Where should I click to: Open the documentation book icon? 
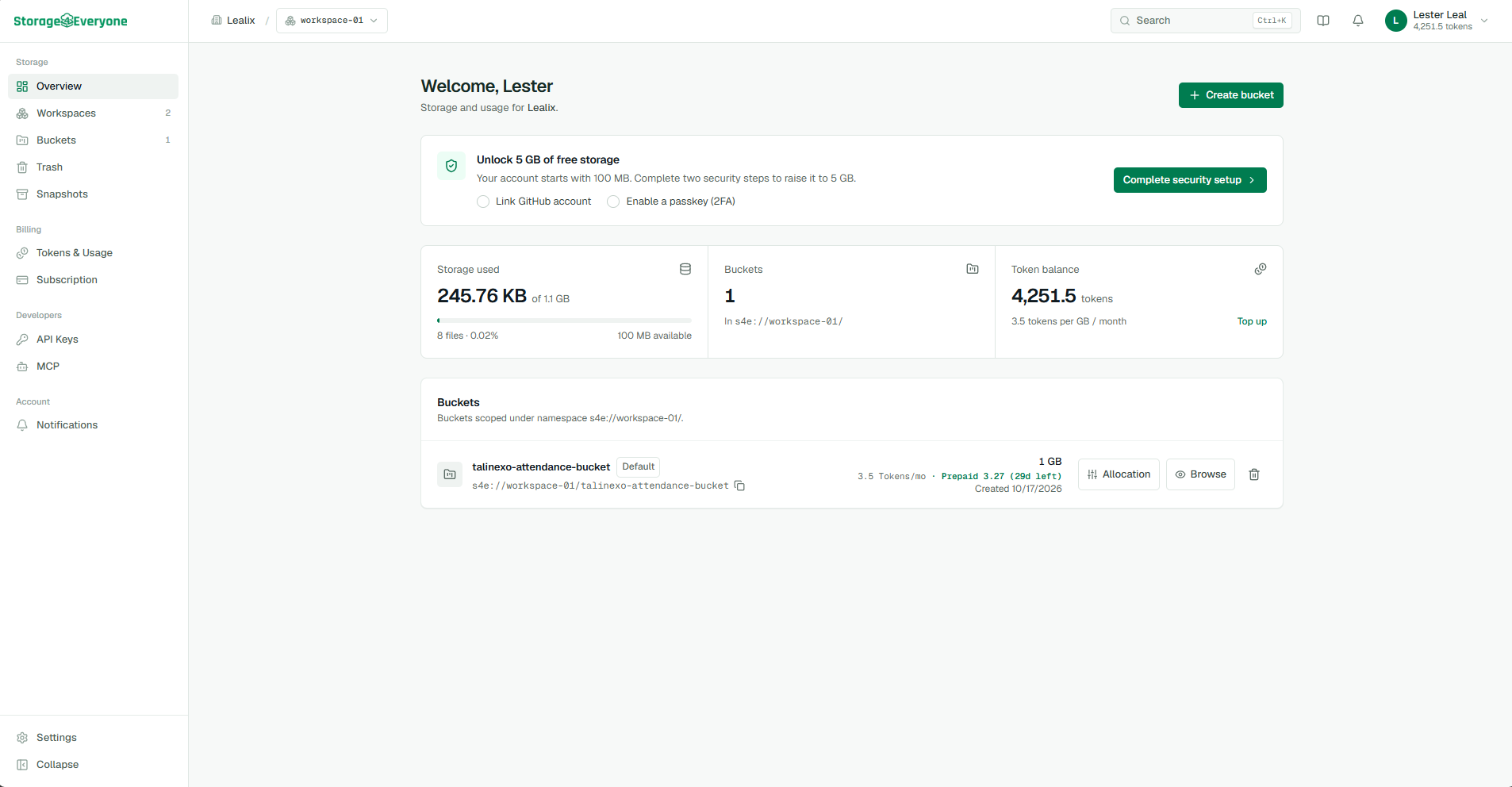(x=1323, y=21)
